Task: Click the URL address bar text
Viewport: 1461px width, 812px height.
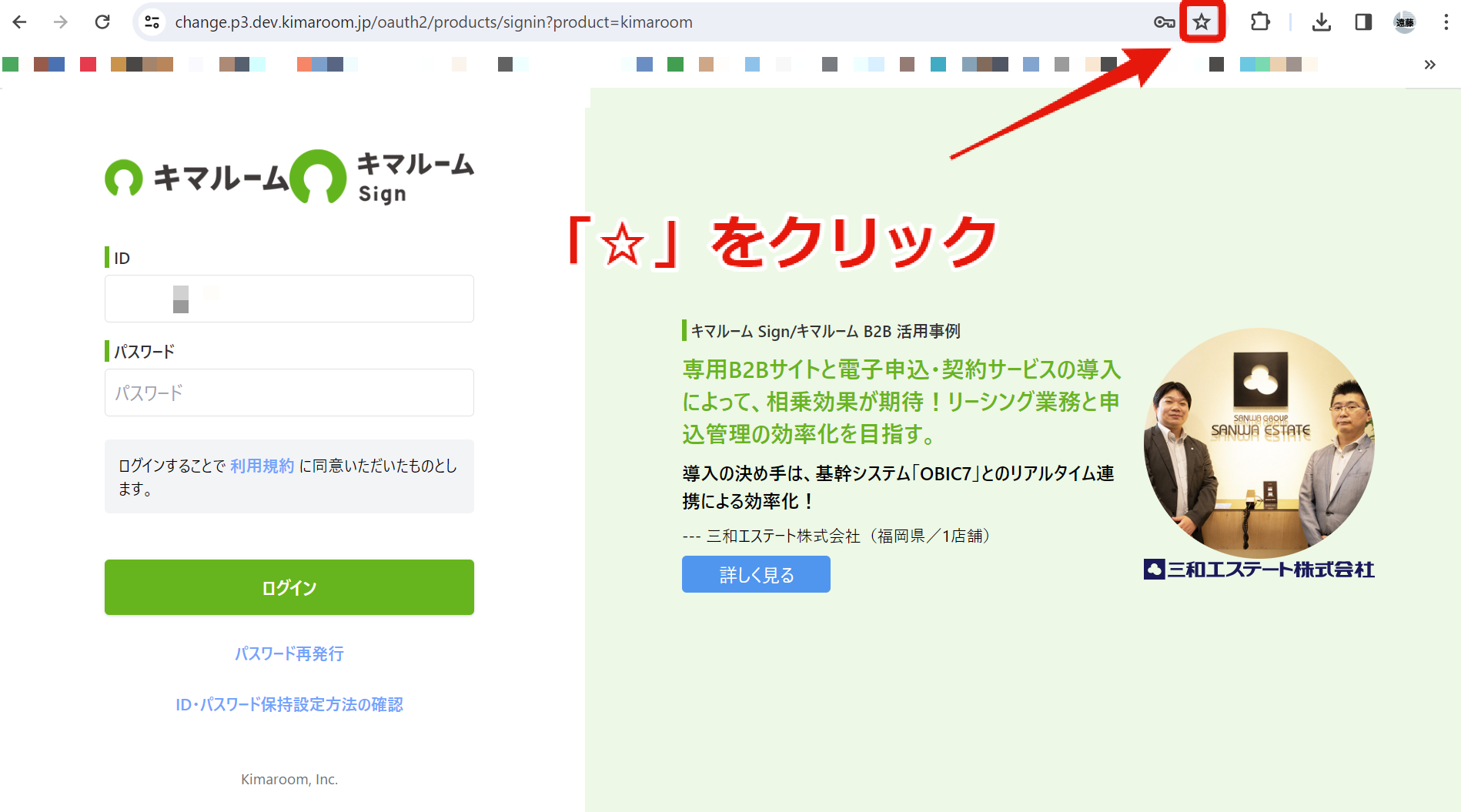Action: pyautogui.click(x=433, y=22)
